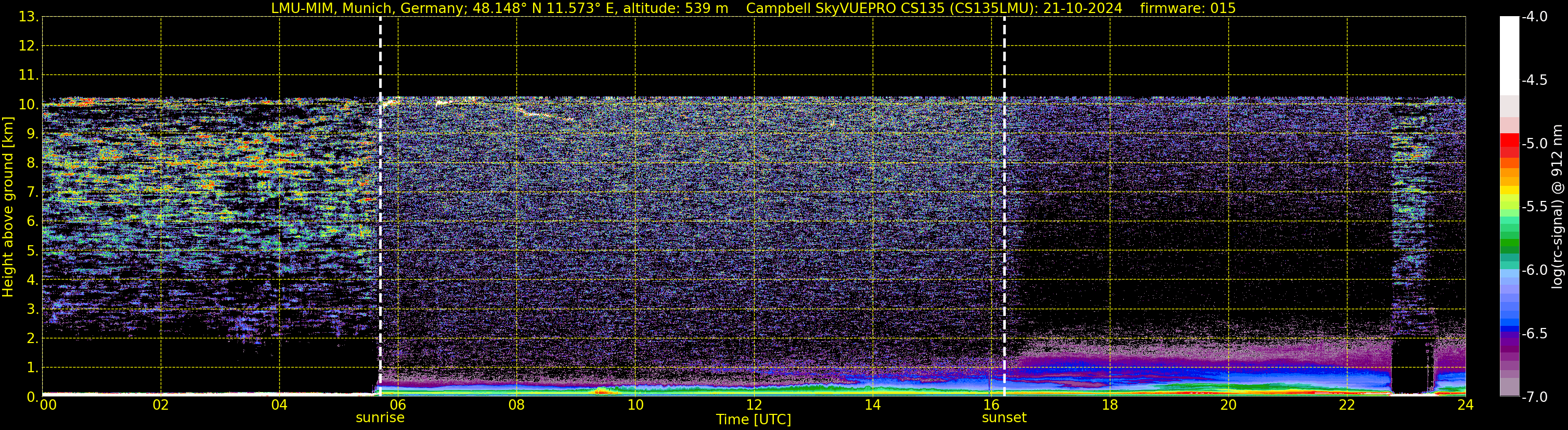Click the '3.' height axis tick label
1568x430 pixels.
[x=32, y=309]
